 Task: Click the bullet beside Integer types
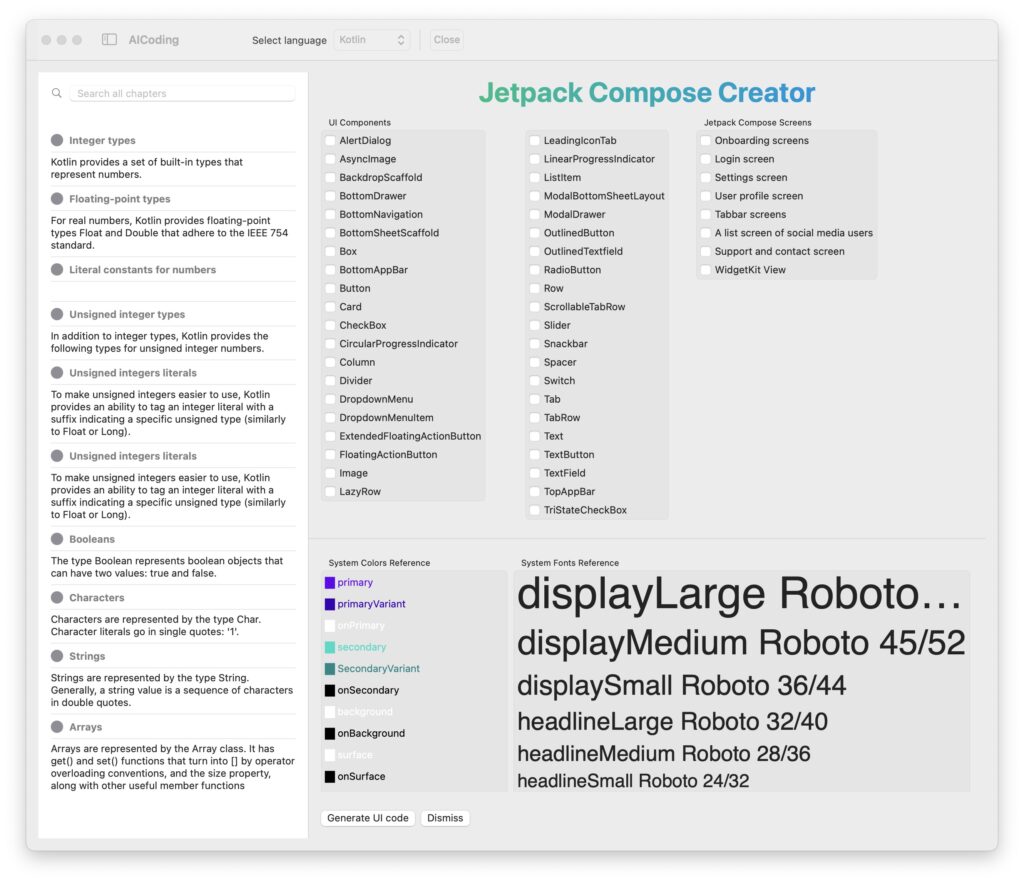tap(57, 140)
